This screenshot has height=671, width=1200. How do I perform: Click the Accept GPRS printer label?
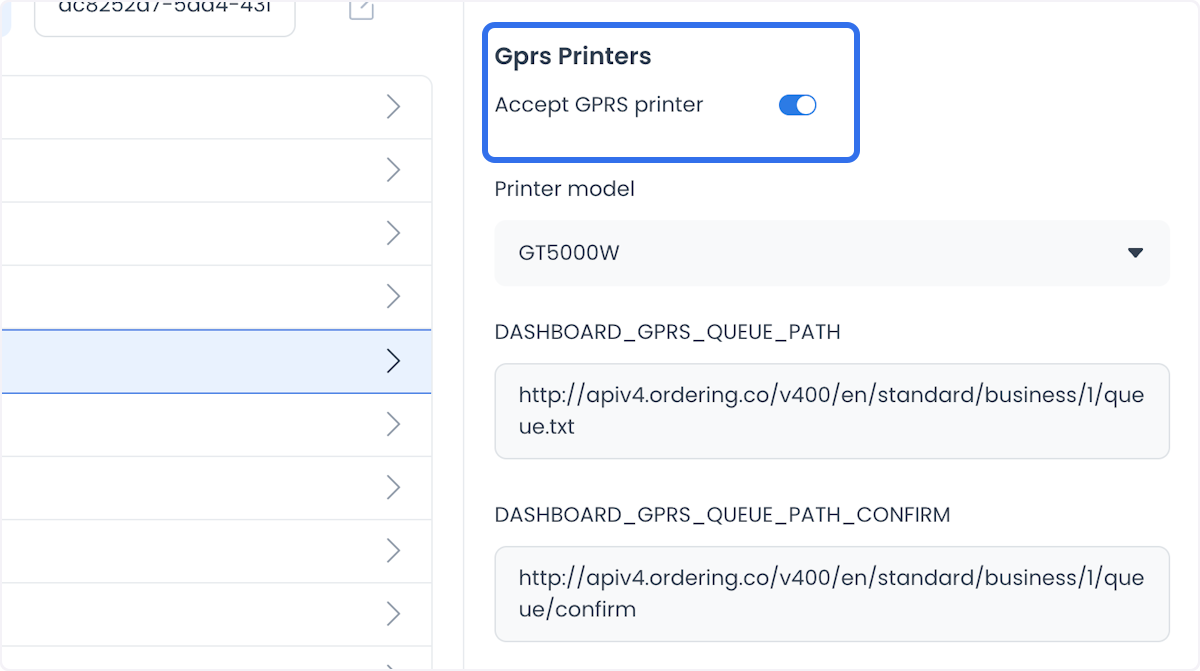(599, 104)
